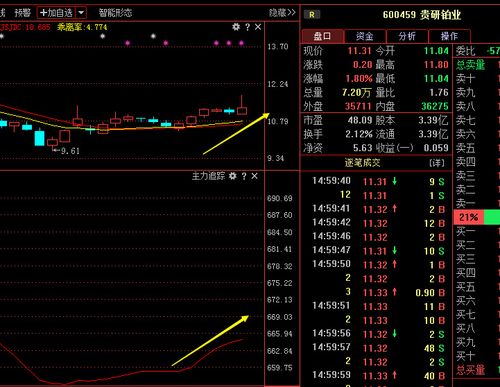This screenshot has width=500, height=387.
Task: Collapse side panel with 隐藏>>
Action: (x=282, y=13)
